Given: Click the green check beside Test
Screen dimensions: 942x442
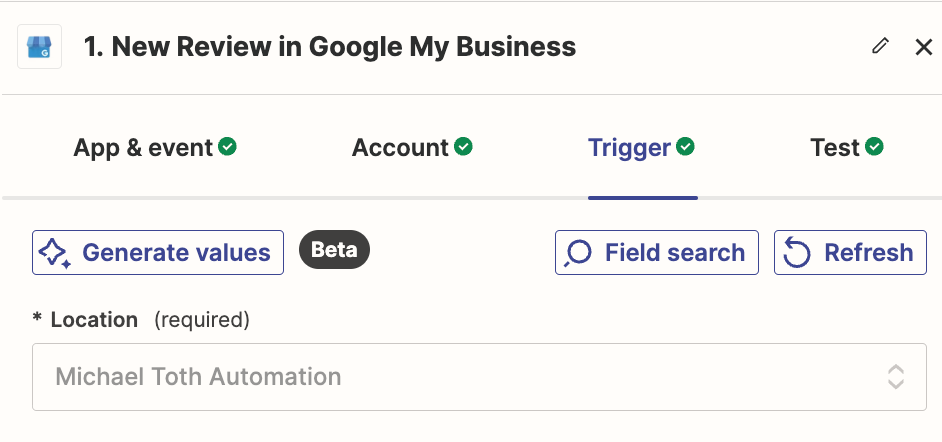Looking at the screenshot, I should 874,147.
